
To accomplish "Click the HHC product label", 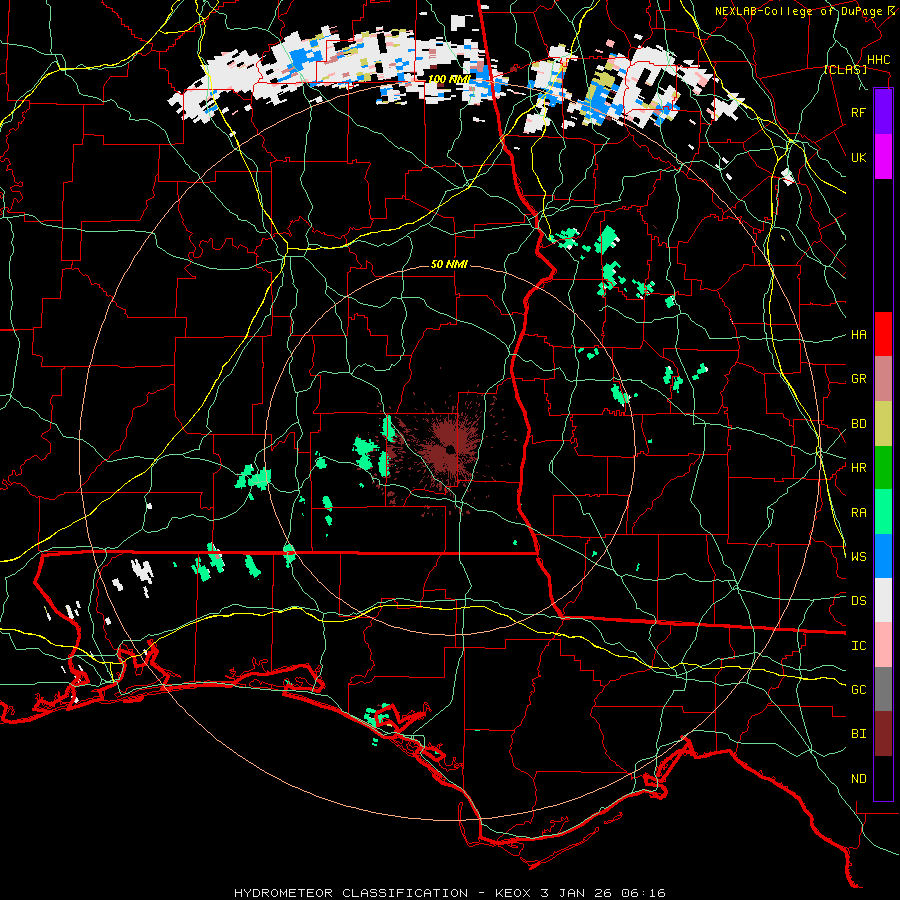I will point(878,60).
